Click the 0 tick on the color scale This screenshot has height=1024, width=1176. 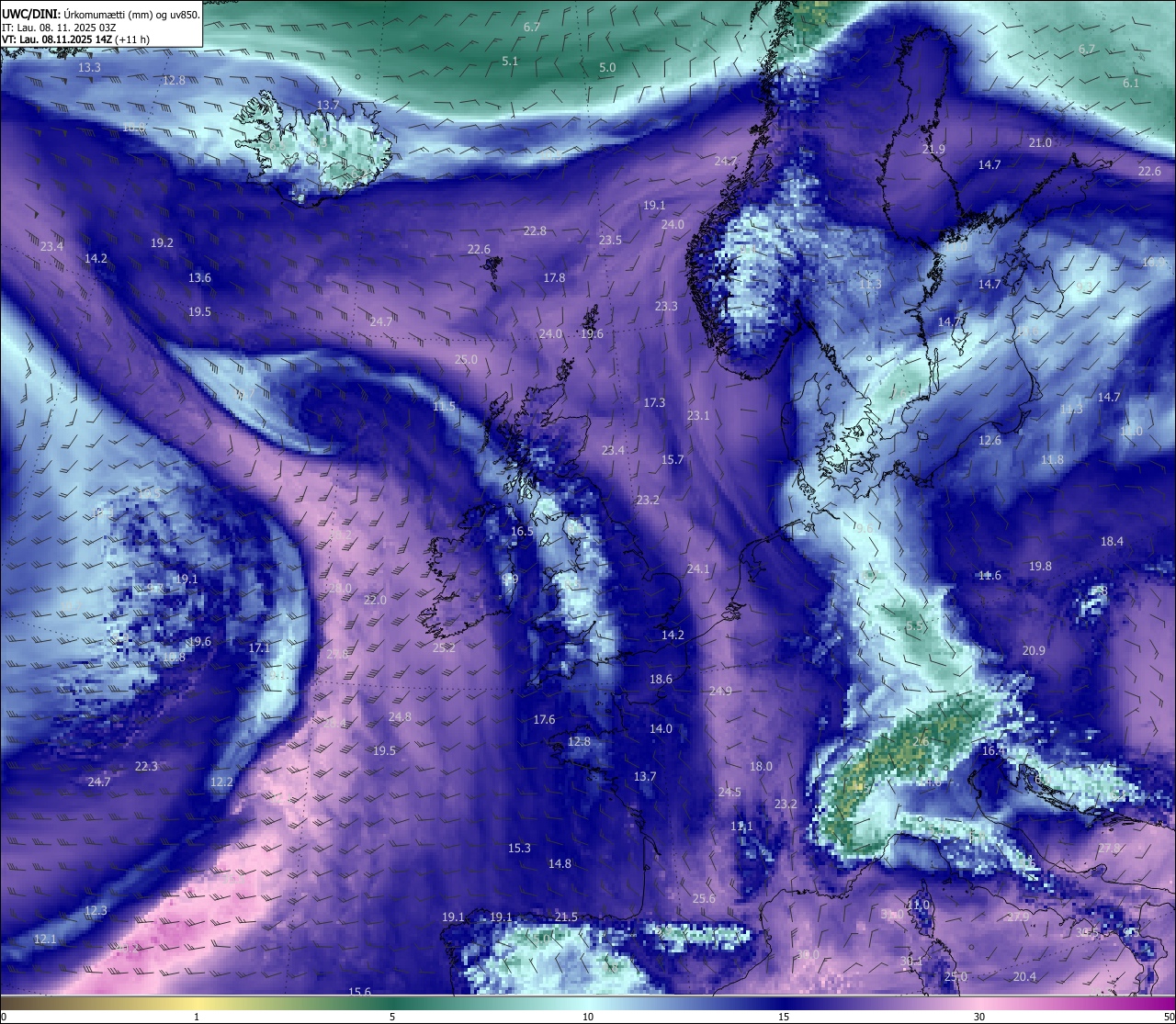pos(4,1017)
